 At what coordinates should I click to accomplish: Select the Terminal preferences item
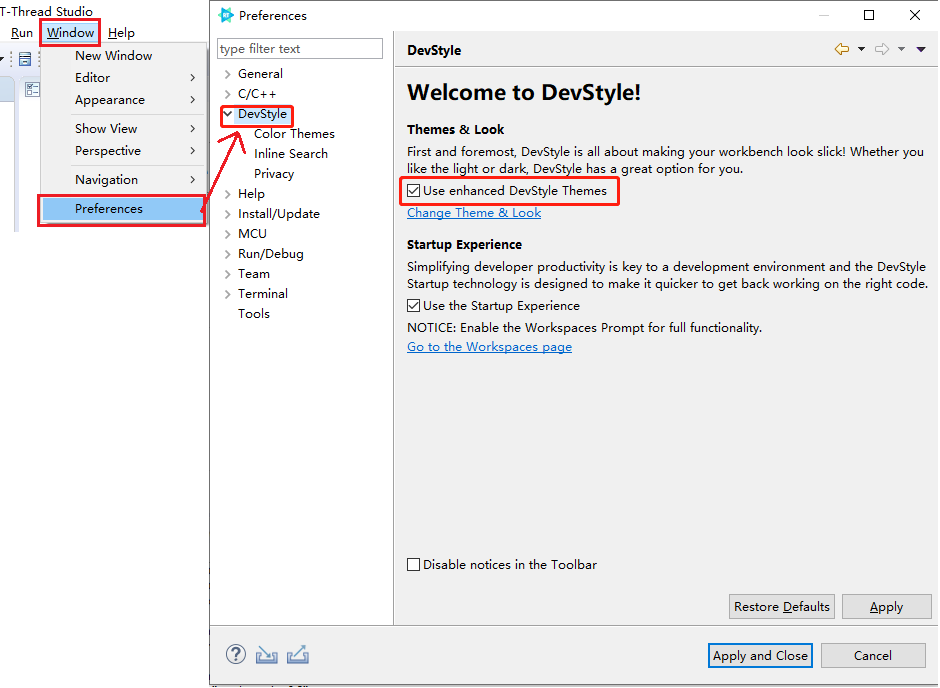coord(263,294)
